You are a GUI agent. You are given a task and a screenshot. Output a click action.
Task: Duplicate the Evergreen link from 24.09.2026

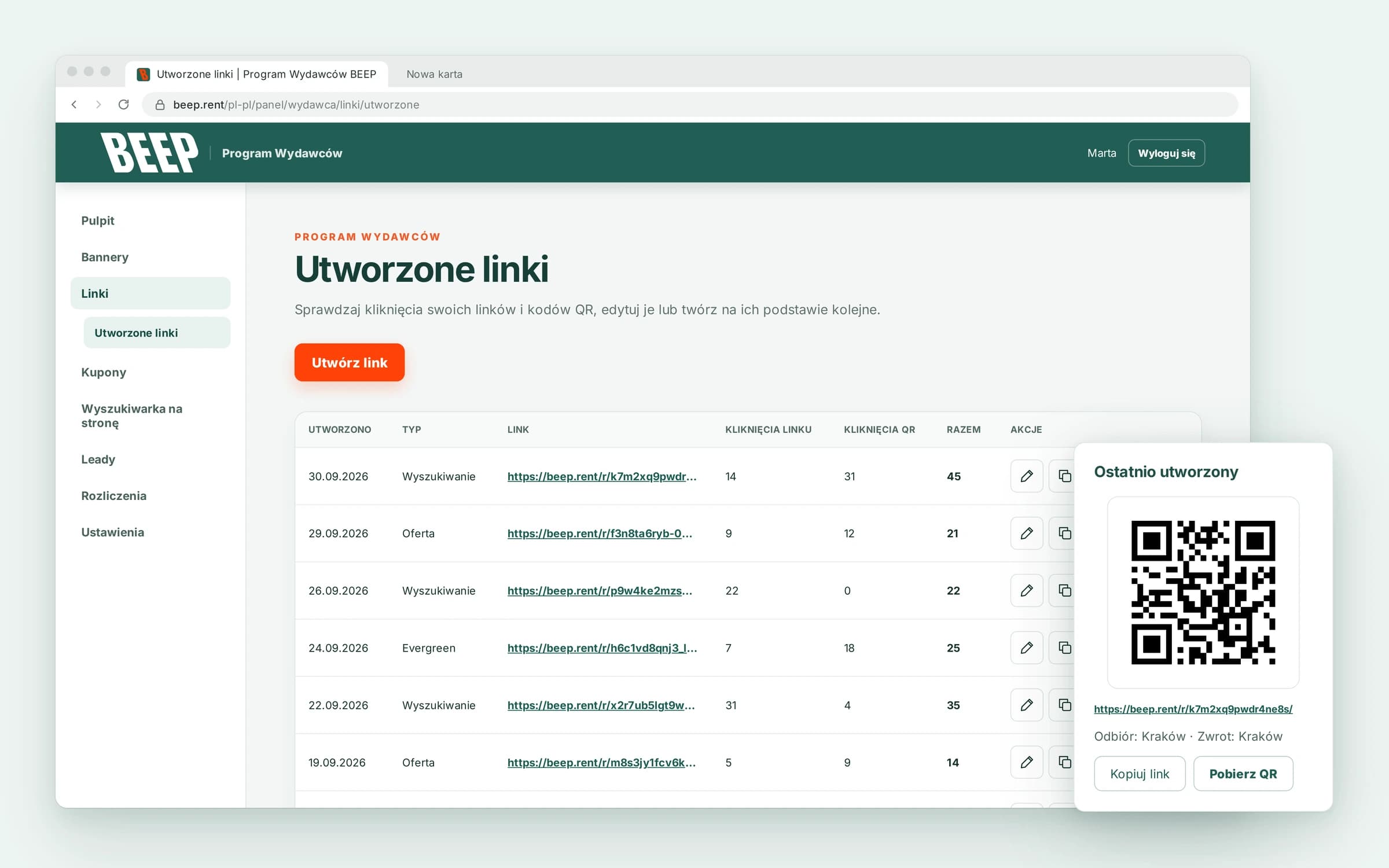(x=1063, y=648)
